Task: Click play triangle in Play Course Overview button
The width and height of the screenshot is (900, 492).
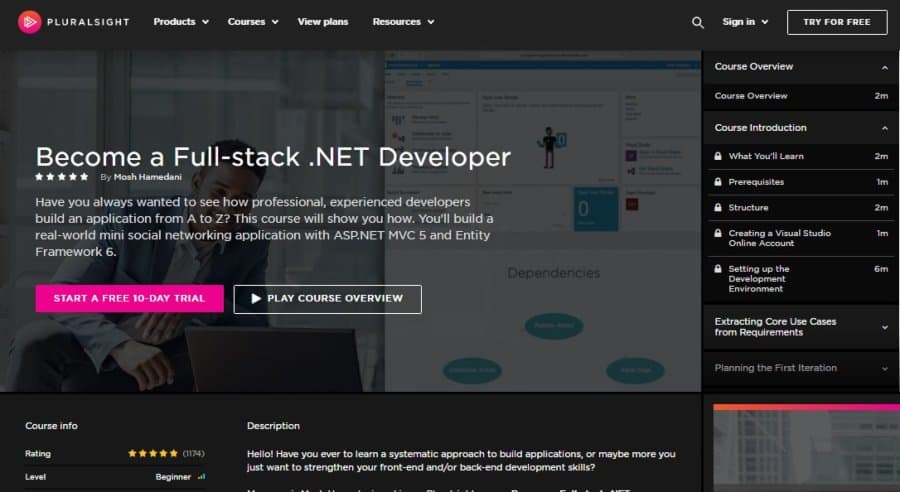Action: click(x=256, y=299)
